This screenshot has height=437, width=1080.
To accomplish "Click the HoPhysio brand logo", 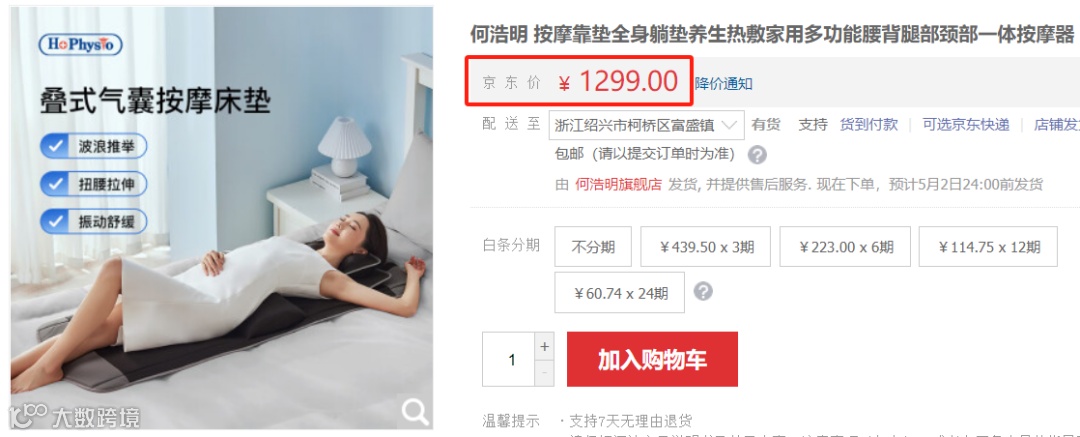I will click(81, 45).
